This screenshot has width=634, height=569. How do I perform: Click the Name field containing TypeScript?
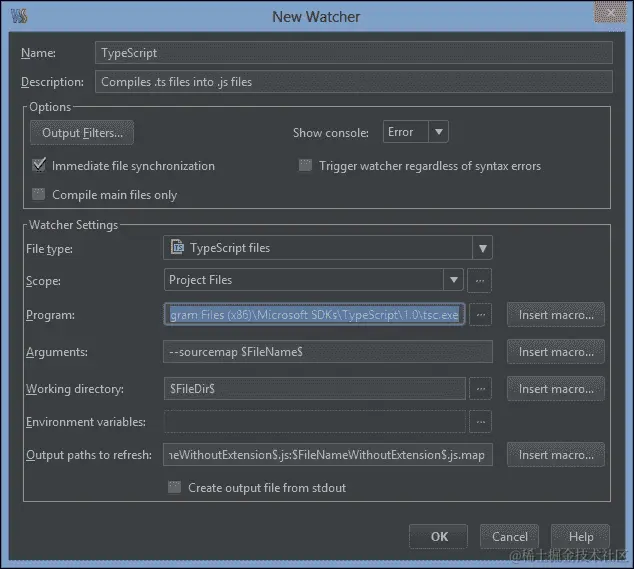(x=353, y=53)
